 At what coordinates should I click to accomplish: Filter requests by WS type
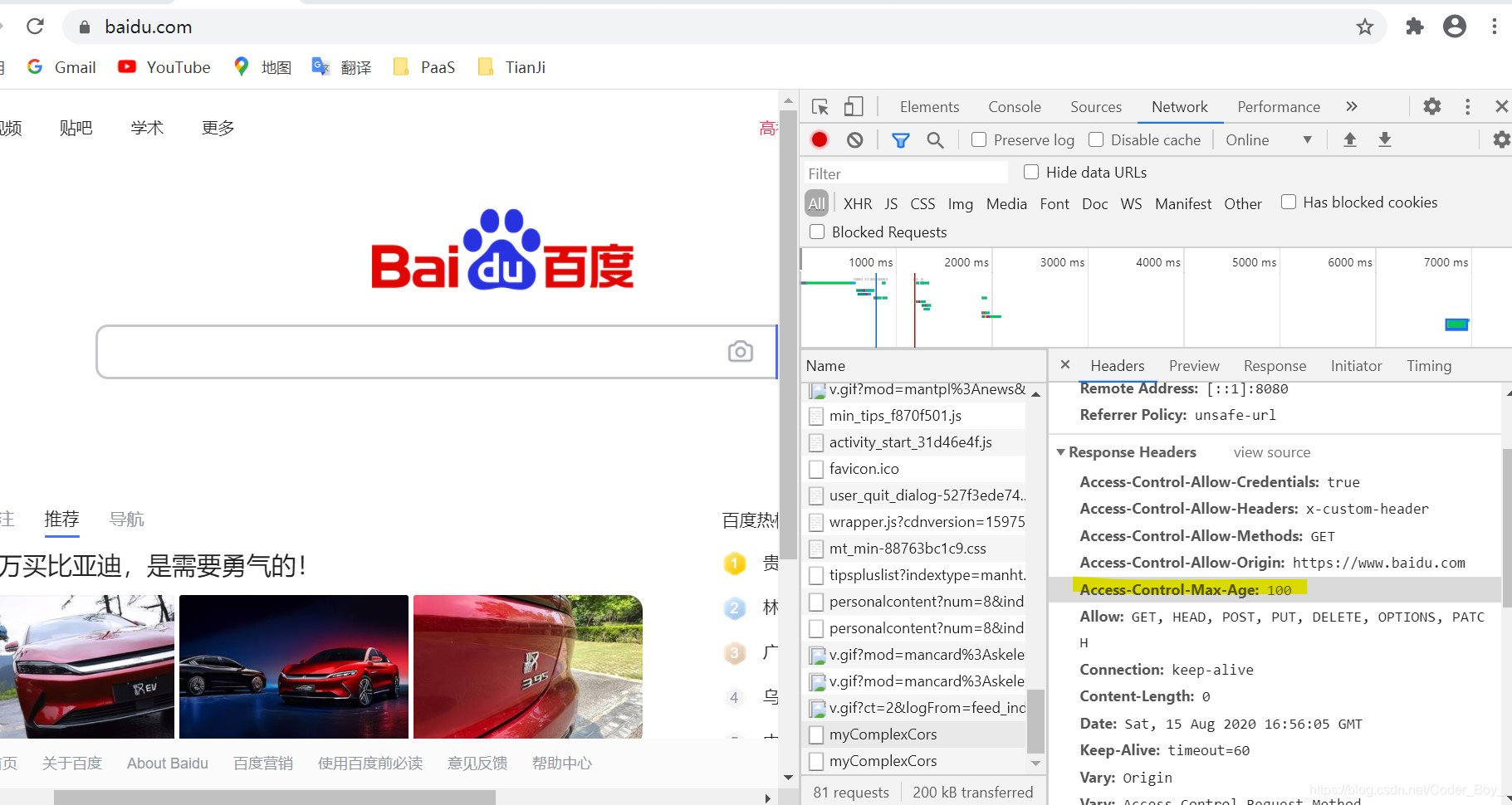(1131, 203)
